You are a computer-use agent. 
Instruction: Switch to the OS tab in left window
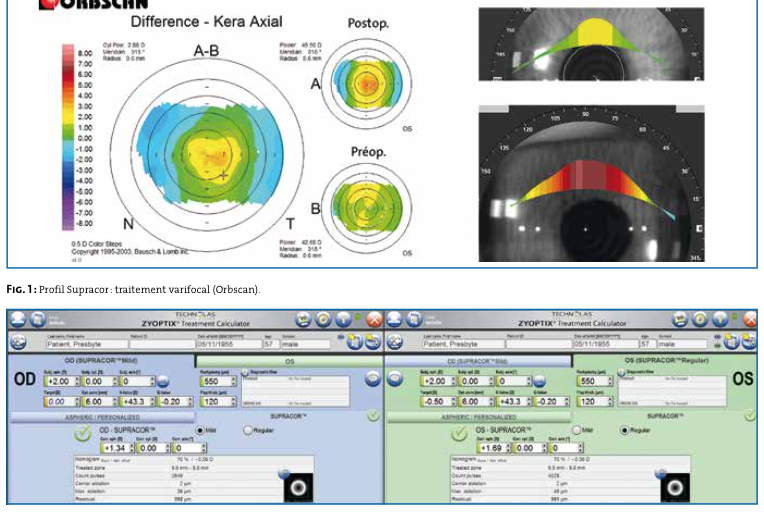coord(289,362)
